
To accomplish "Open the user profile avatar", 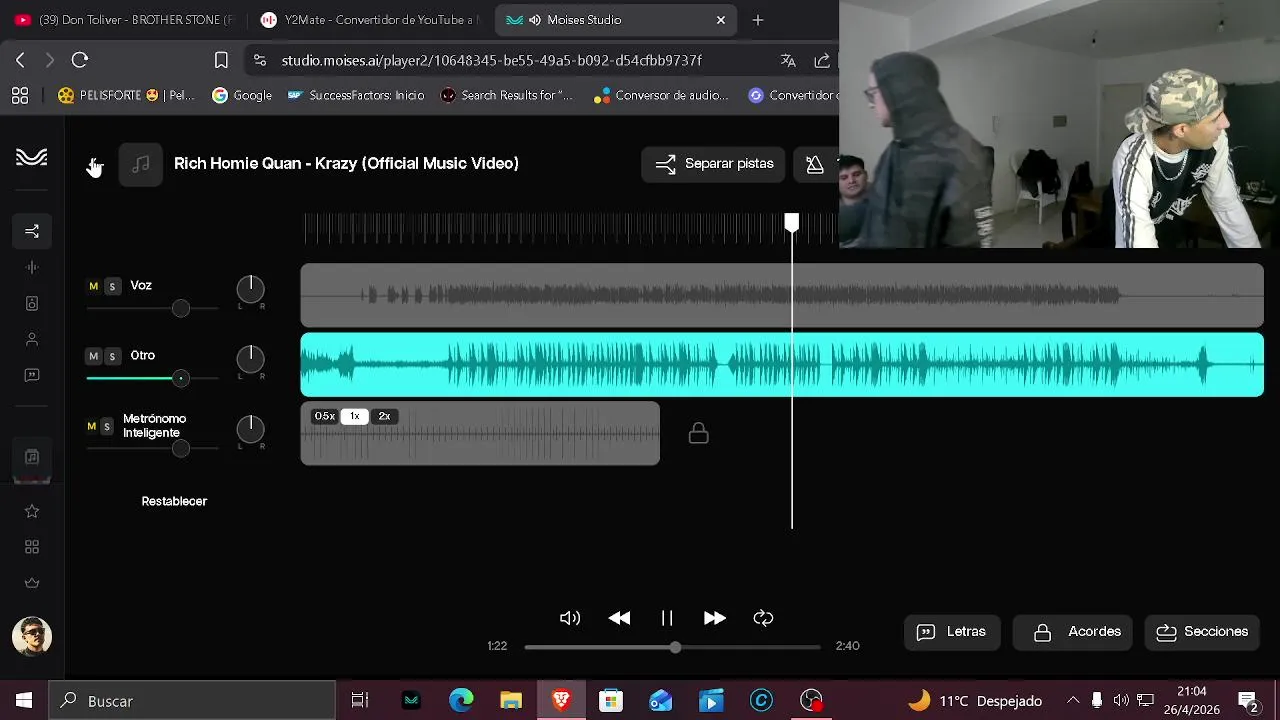I will pos(32,636).
